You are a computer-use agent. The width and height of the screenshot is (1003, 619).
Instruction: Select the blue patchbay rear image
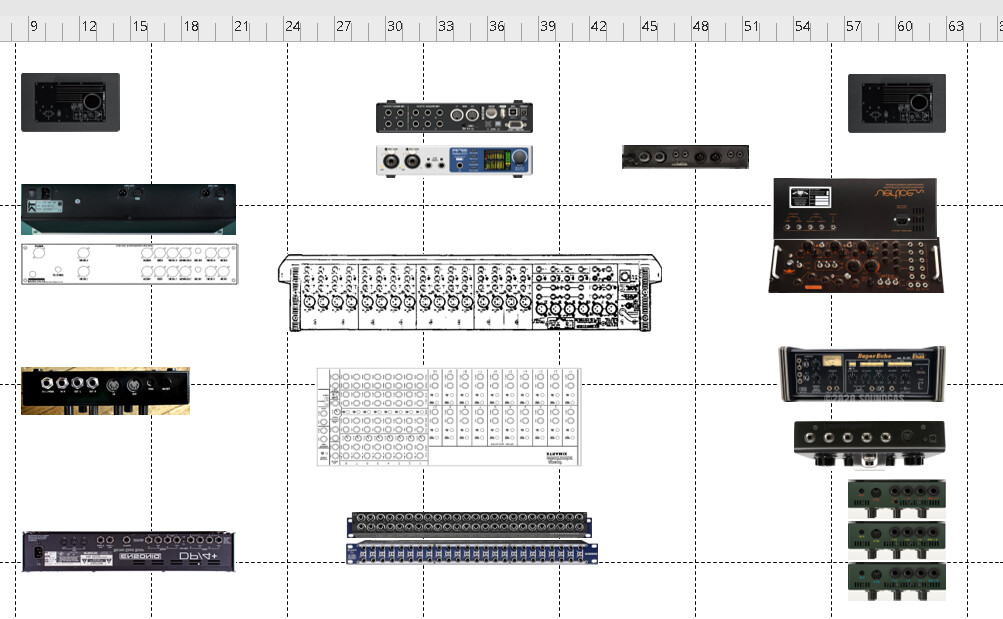pyautogui.click(x=472, y=552)
